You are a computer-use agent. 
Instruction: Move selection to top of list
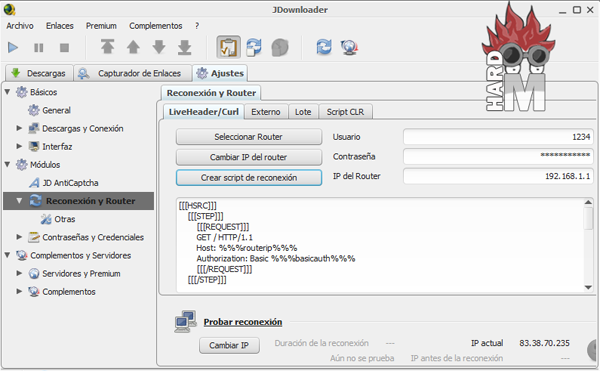[x=108, y=47]
